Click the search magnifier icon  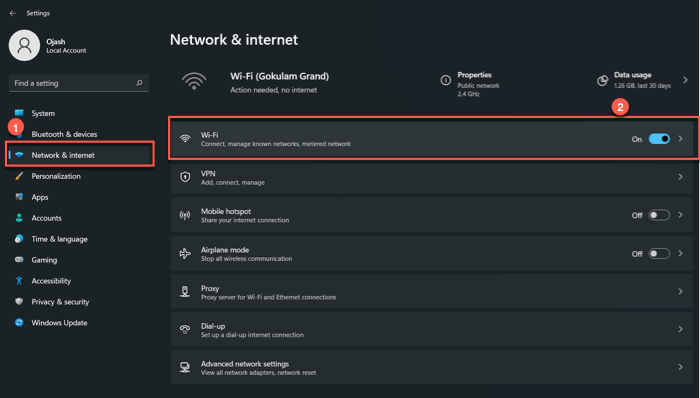[x=139, y=83]
